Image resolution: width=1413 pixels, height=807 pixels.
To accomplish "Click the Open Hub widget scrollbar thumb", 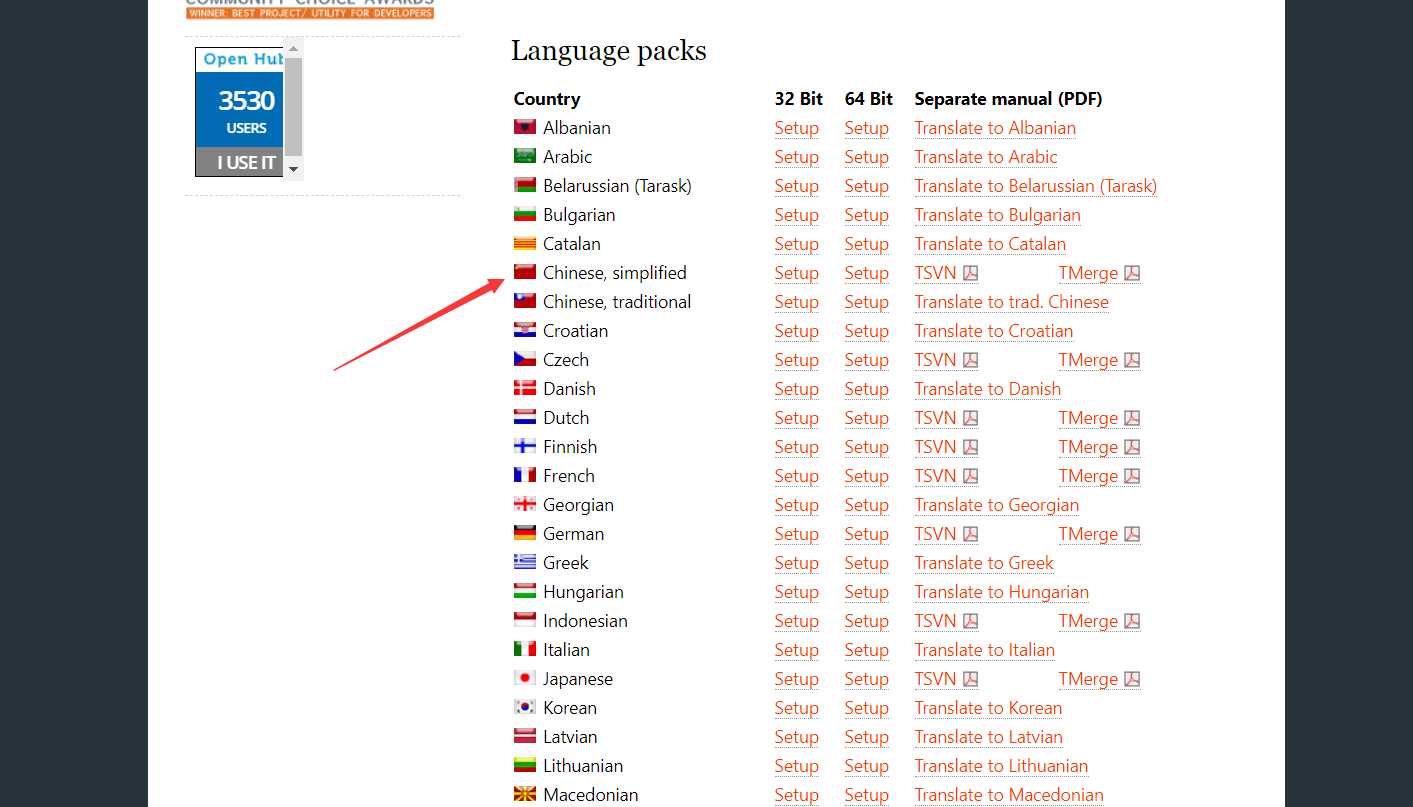I will pyautogui.click(x=293, y=106).
